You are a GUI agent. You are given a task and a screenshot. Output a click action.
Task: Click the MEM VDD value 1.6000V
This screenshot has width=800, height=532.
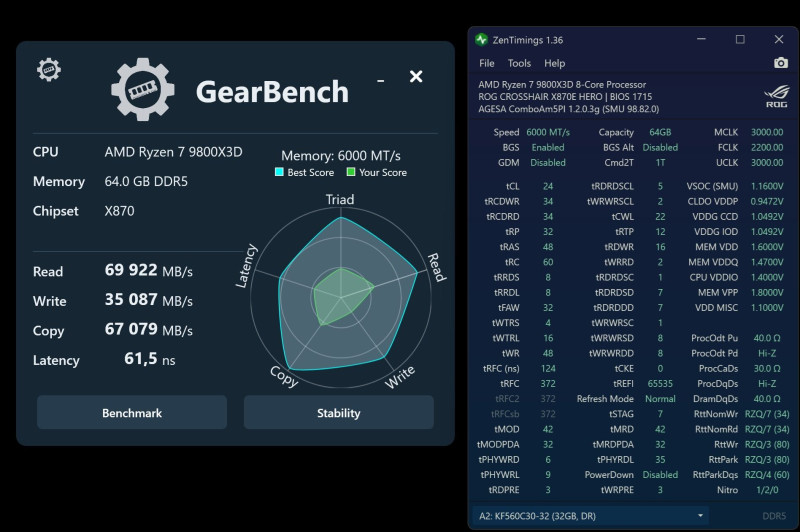point(767,247)
